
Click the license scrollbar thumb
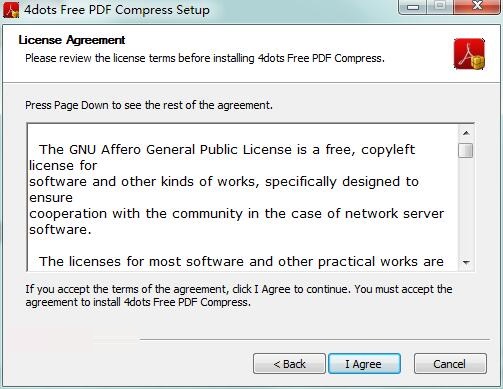pos(466,150)
